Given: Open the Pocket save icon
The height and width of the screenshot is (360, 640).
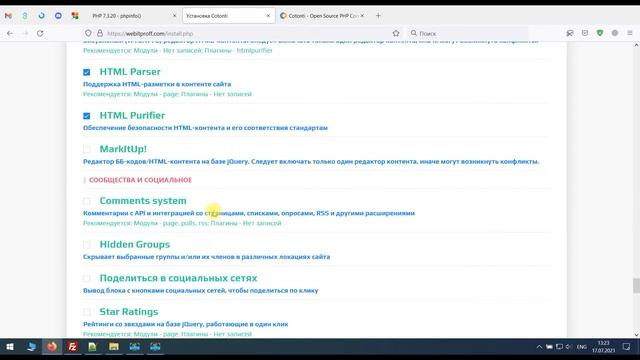Looking at the screenshot, I should pos(585,33).
